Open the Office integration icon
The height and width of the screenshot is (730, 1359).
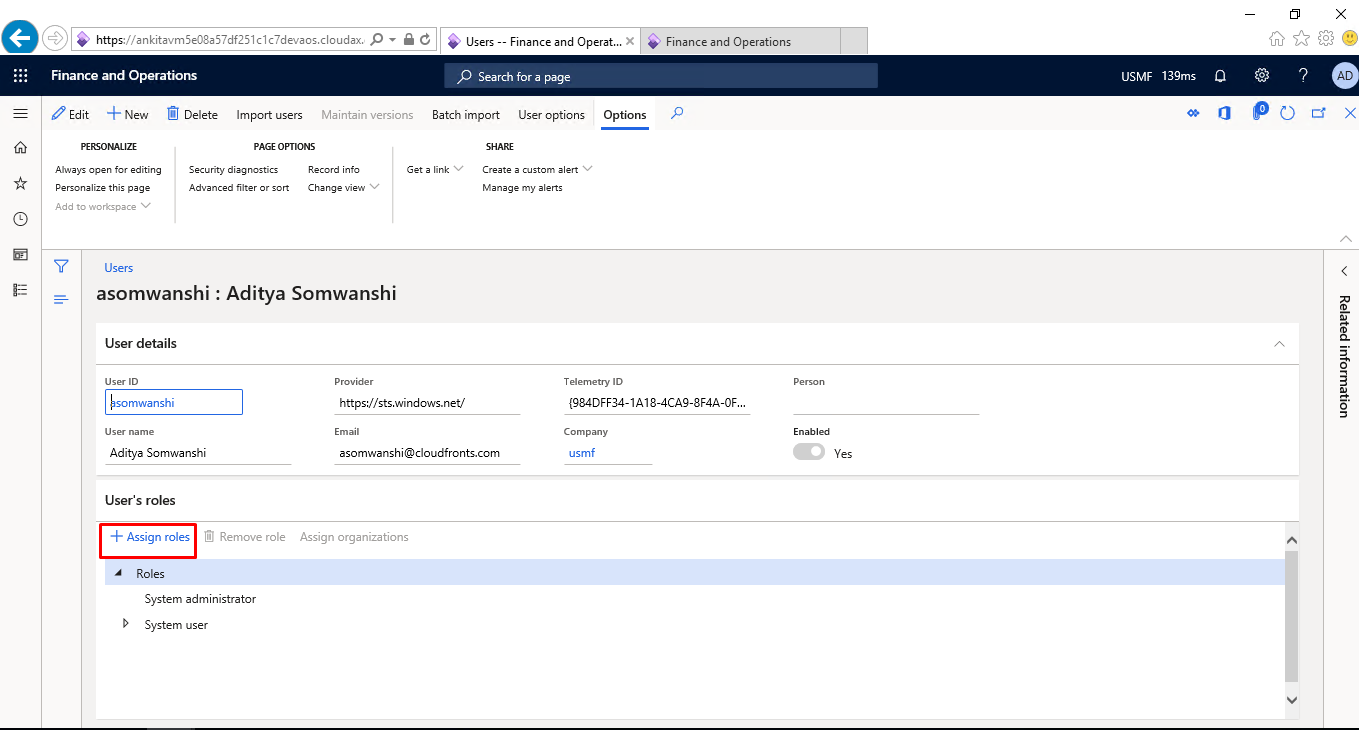[x=1224, y=114]
